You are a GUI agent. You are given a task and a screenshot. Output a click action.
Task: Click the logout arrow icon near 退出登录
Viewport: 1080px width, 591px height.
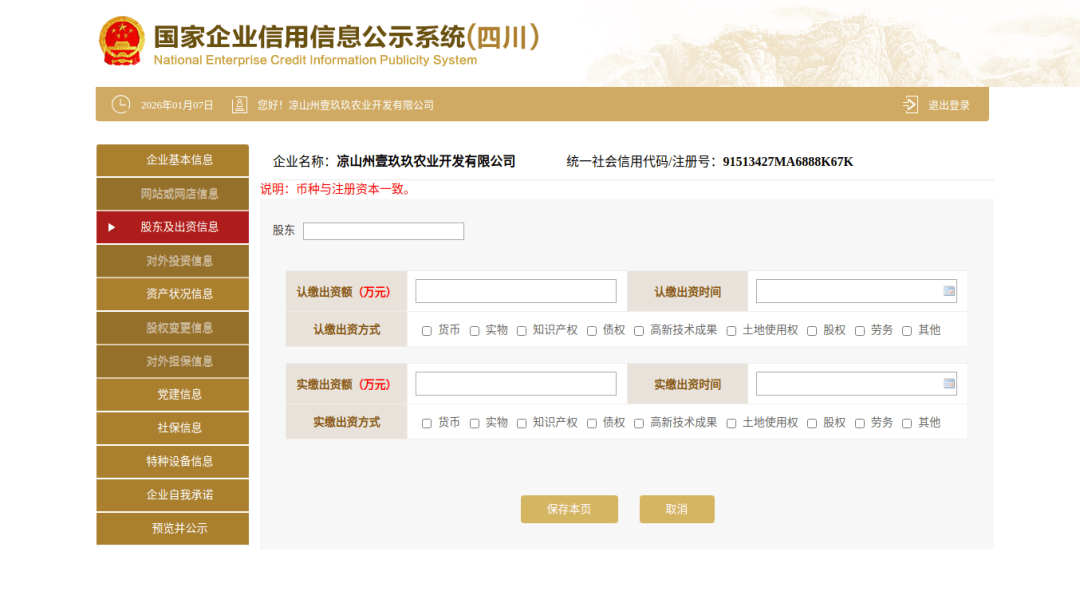(910, 103)
